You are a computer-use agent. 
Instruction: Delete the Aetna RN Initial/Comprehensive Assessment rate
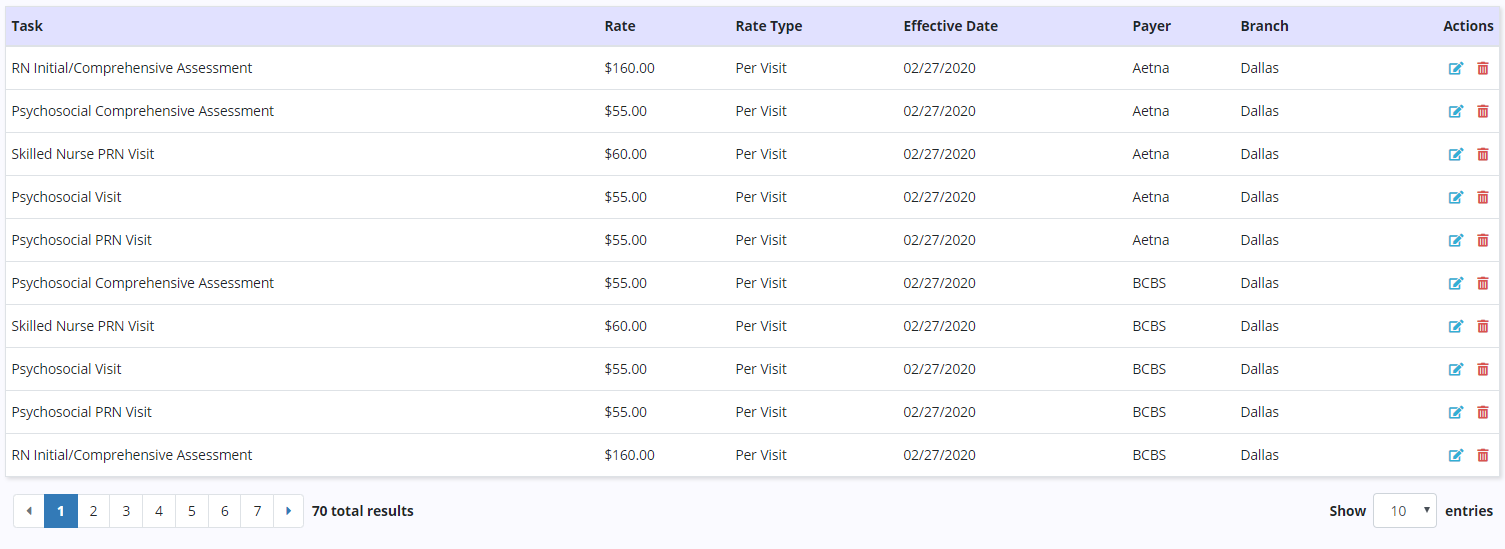[1483, 69]
